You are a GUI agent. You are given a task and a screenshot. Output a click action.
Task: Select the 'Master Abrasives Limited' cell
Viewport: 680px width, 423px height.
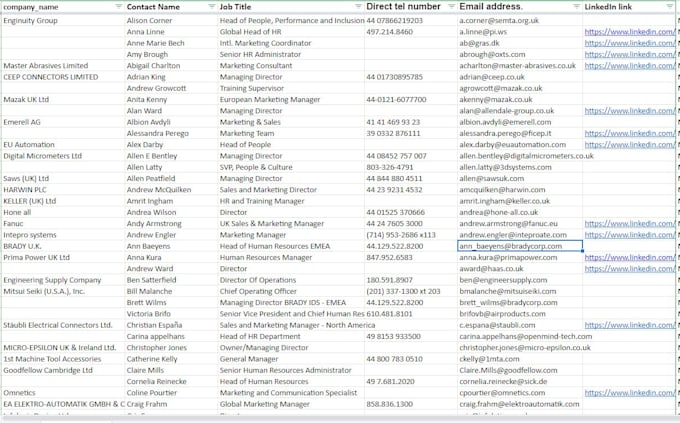[x=62, y=66]
